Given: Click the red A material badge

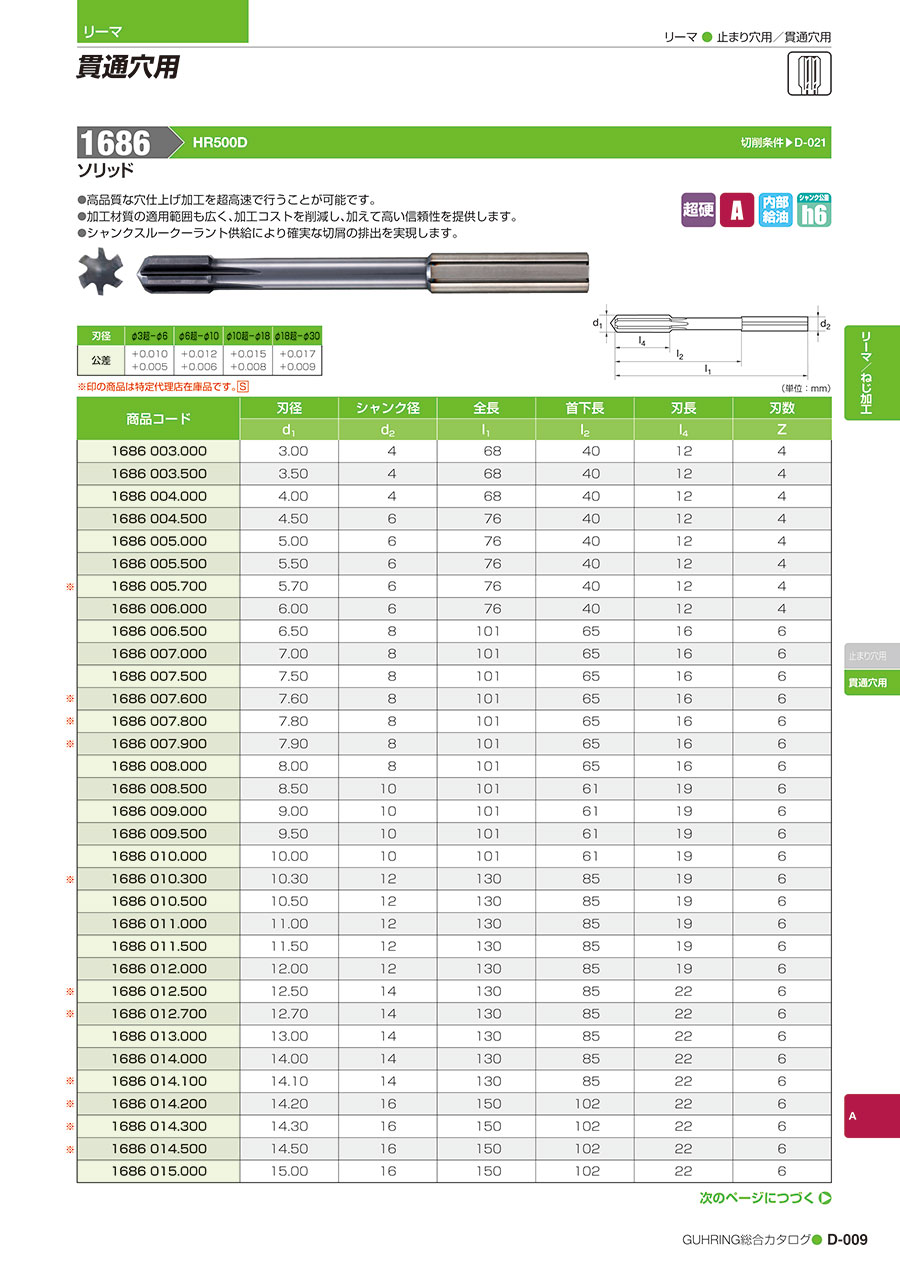Looking at the screenshot, I should coord(737,210).
